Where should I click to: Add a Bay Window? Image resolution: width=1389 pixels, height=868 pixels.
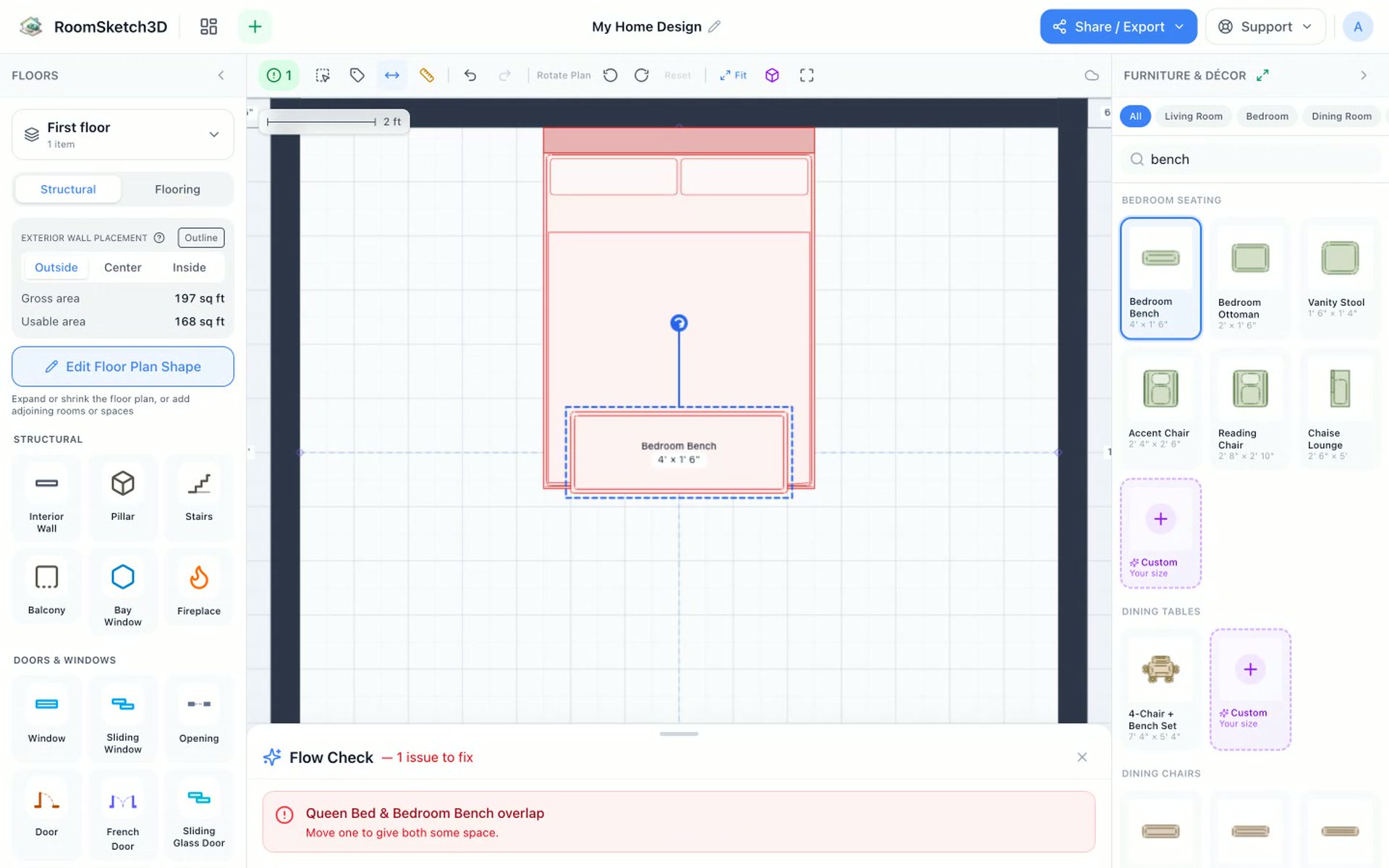[x=123, y=591]
